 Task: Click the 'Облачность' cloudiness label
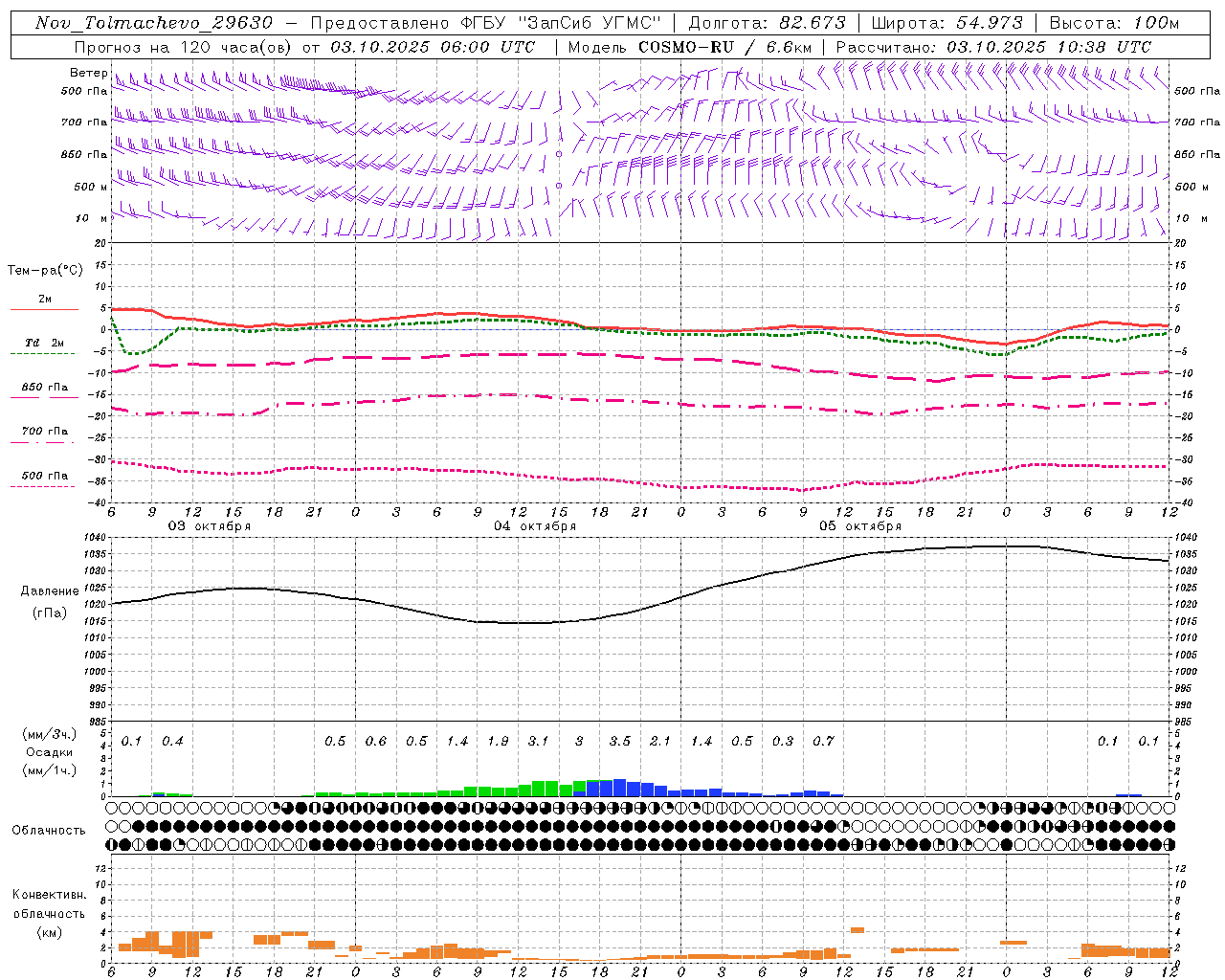click(x=49, y=831)
